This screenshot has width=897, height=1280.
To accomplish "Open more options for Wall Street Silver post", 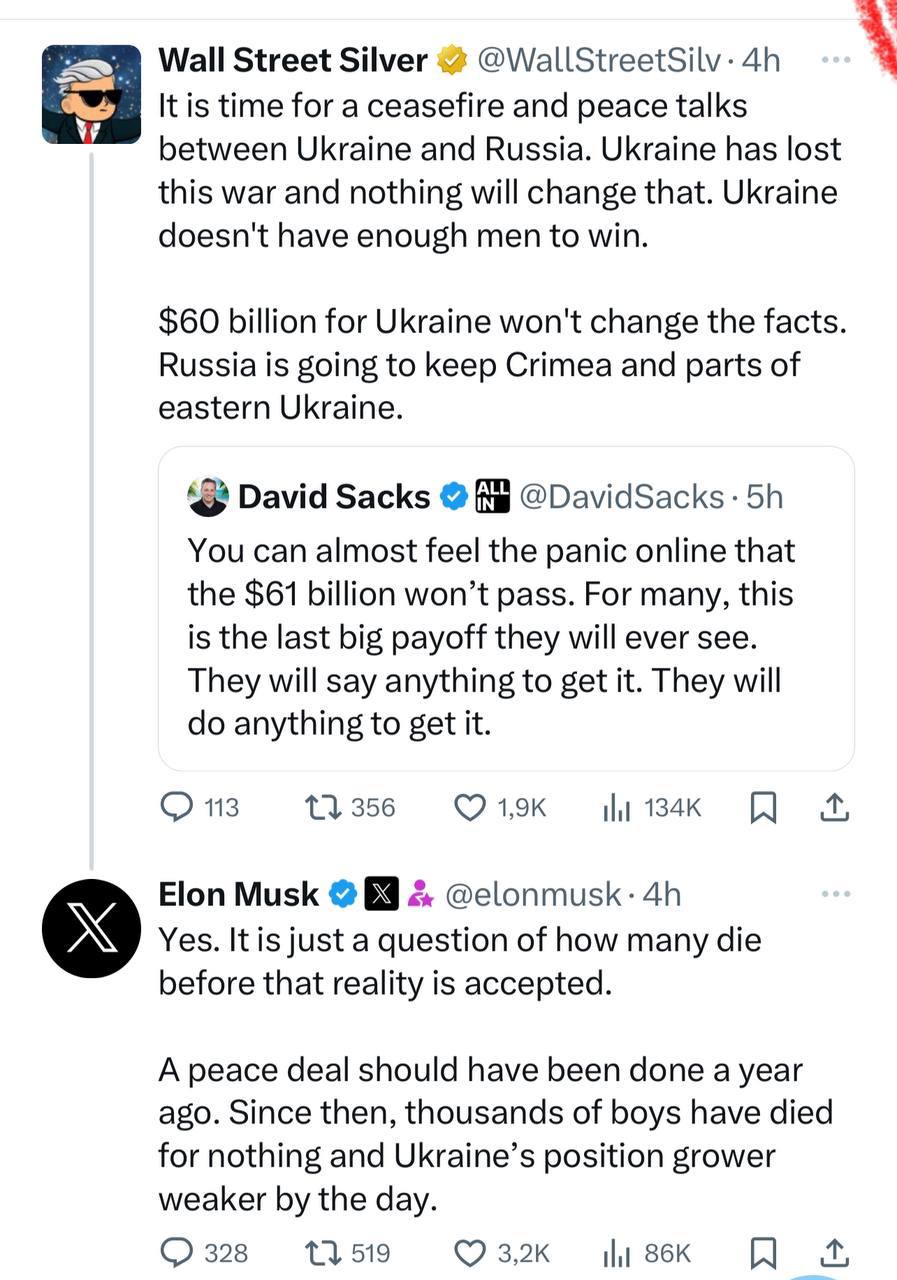I will pos(834,60).
